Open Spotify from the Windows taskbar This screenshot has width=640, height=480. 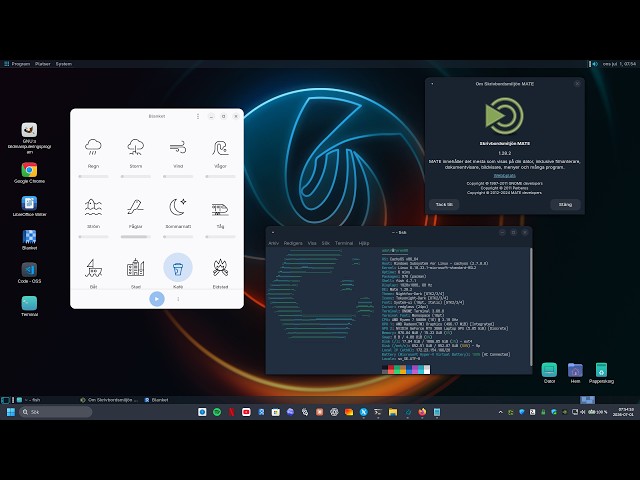(x=217, y=412)
